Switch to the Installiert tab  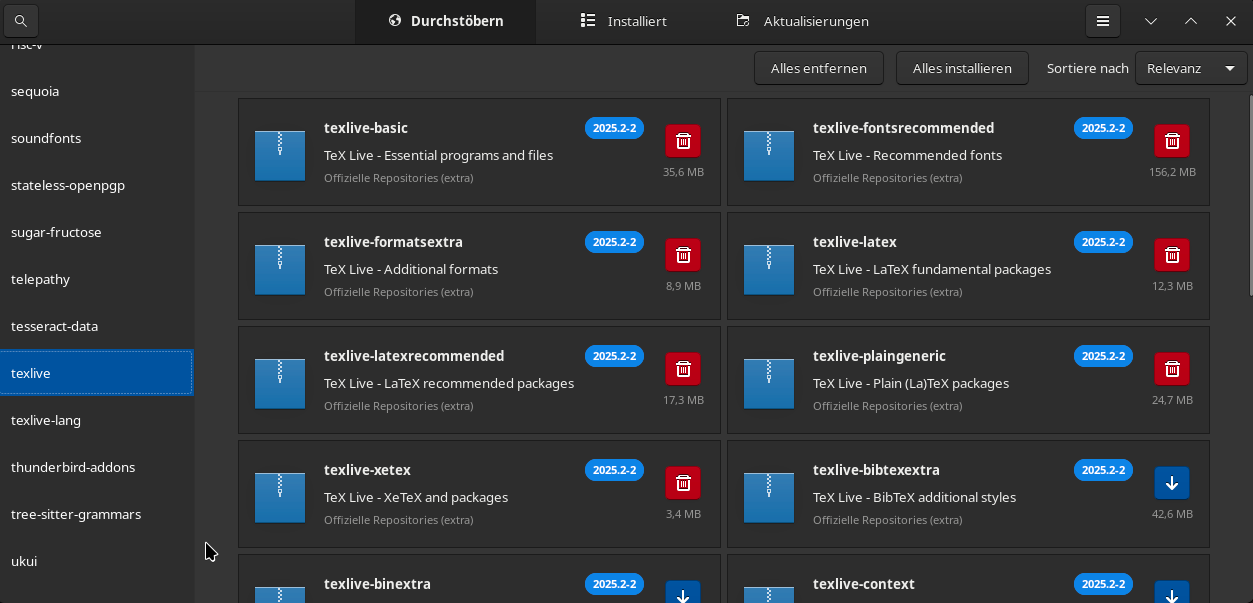pyautogui.click(x=624, y=21)
